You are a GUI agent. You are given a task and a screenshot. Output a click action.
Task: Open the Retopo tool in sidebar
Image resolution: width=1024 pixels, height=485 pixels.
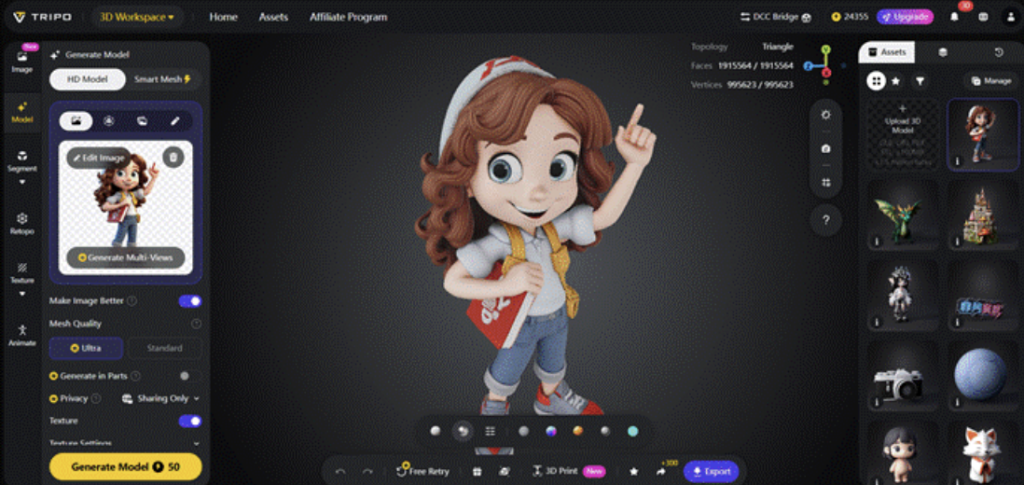tap(22, 223)
